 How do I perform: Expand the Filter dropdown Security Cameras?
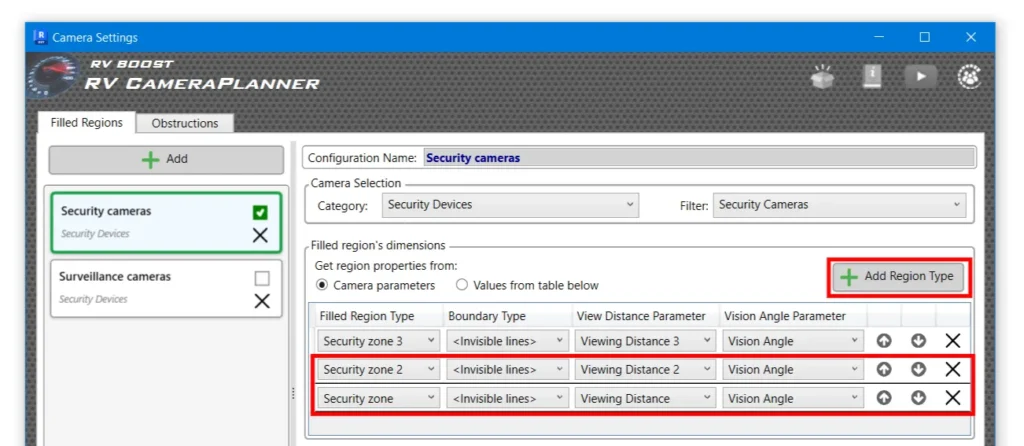pyautogui.click(x=840, y=205)
